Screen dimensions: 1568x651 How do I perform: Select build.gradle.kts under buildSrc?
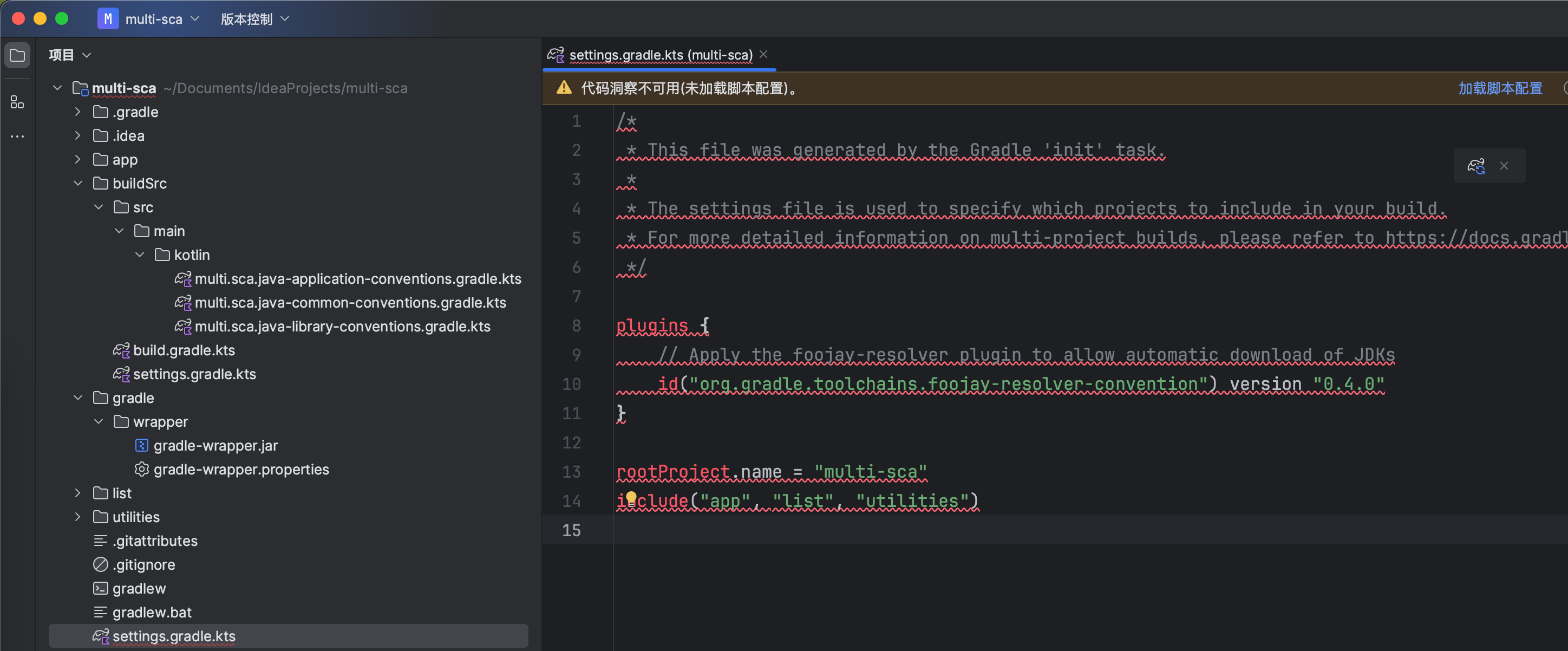tap(184, 350)
